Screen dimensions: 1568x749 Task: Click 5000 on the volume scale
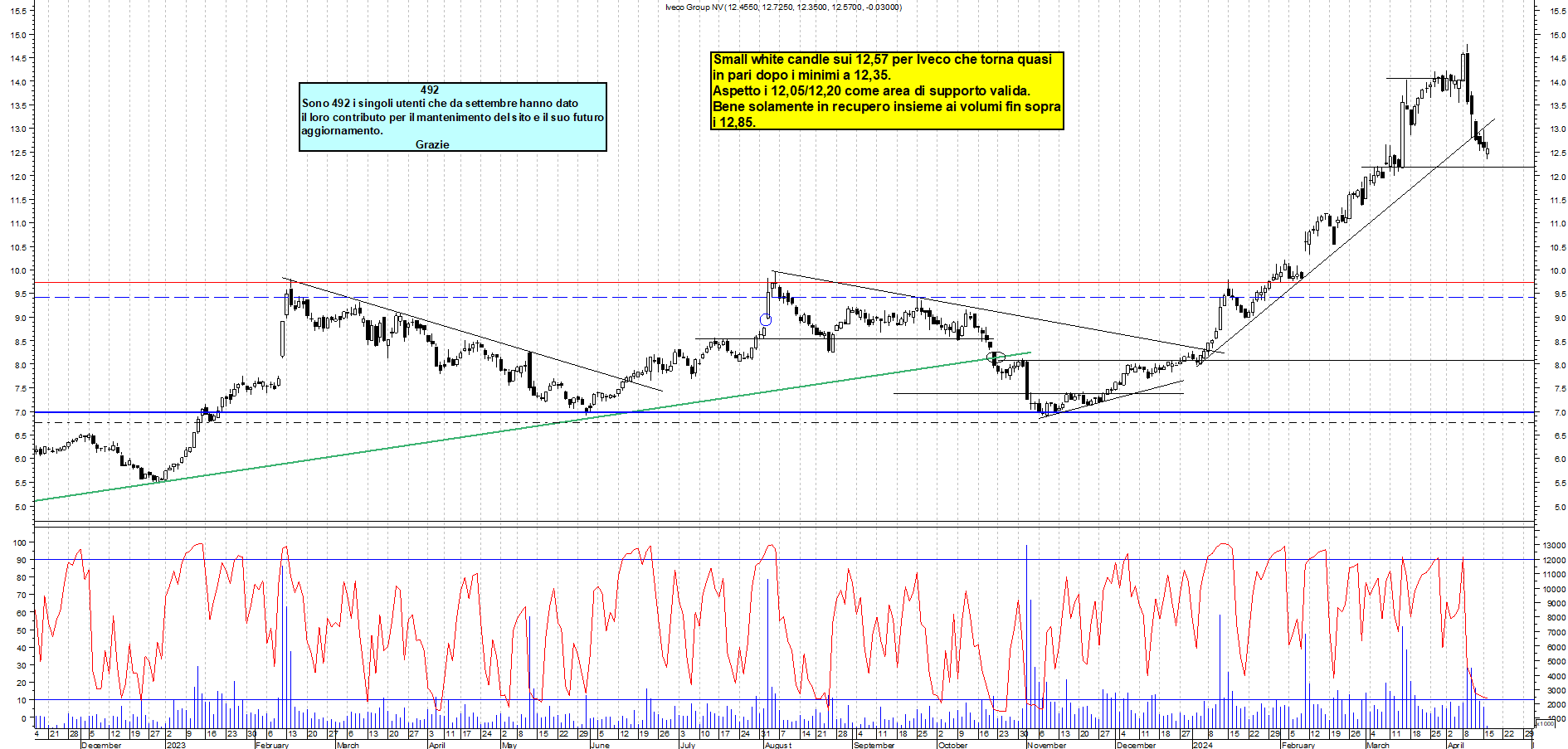[1556, 661]
